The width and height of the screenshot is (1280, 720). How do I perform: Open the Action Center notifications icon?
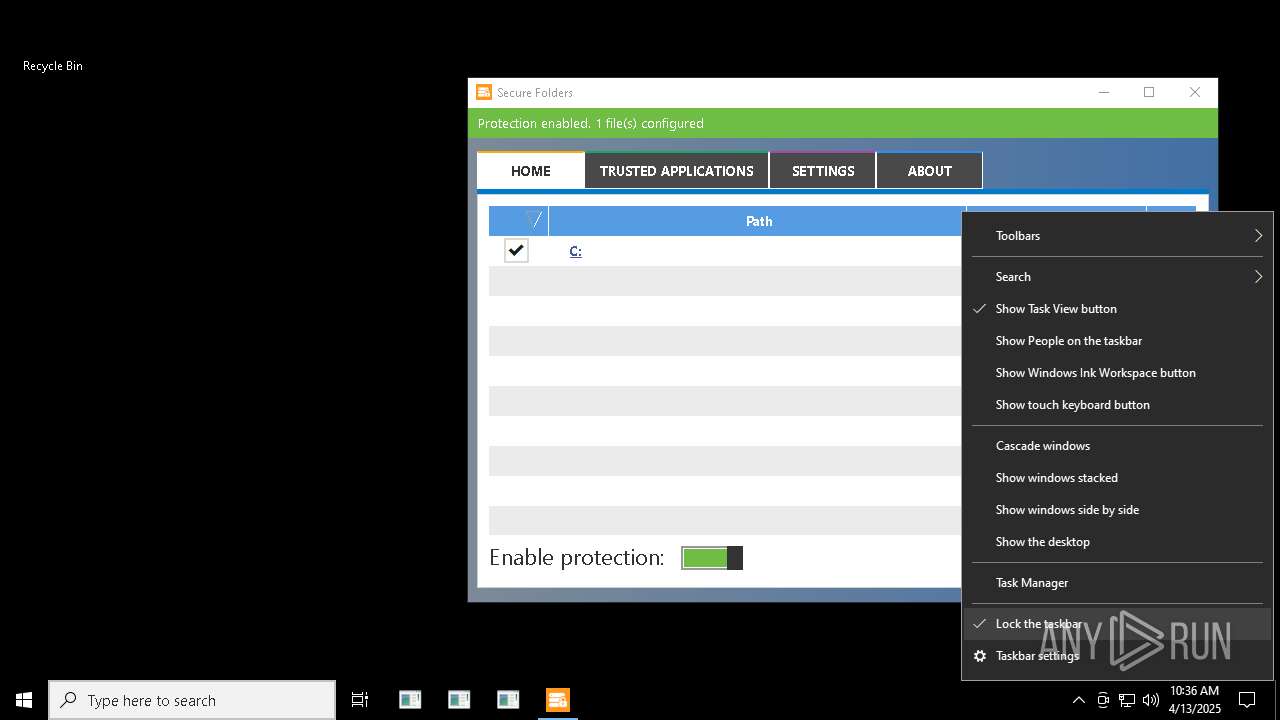click(1247, 700)
